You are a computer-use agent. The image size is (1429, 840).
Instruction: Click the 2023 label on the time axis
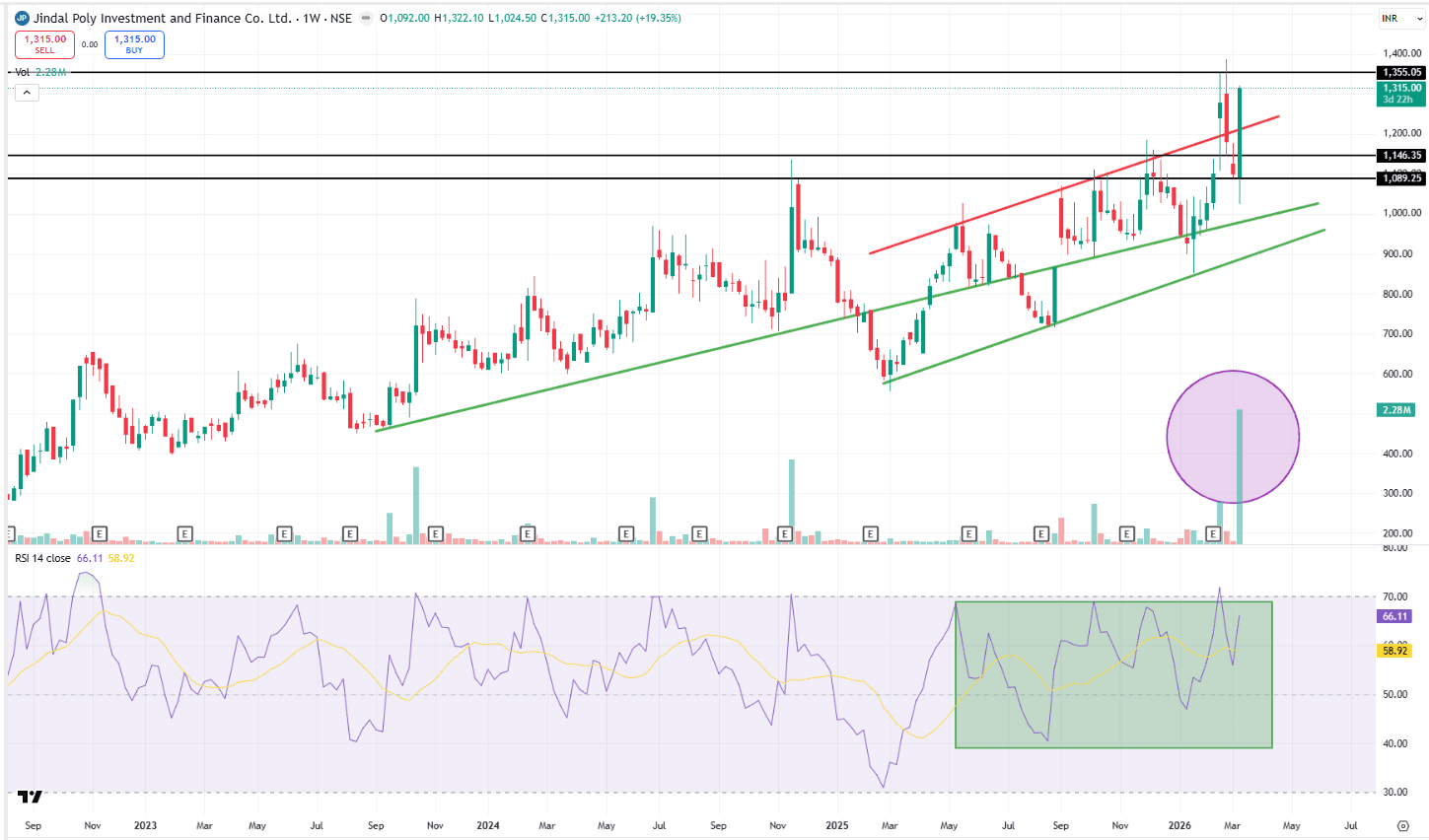[145, 825]
